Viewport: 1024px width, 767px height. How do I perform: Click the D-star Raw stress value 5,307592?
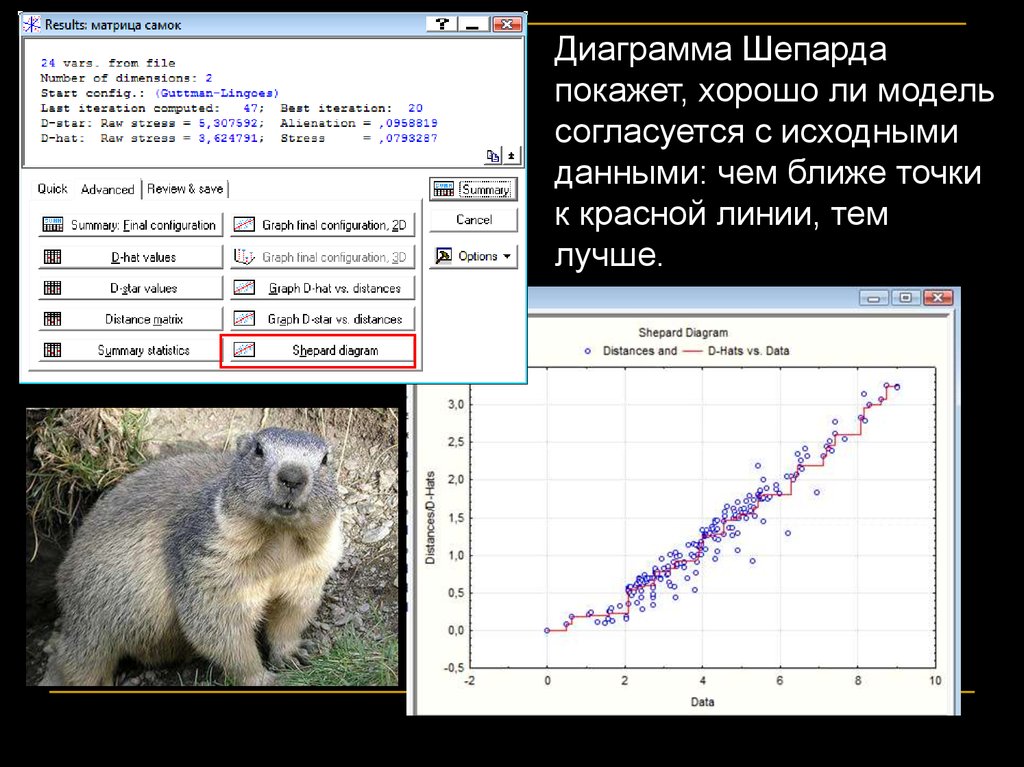(231, 123)
